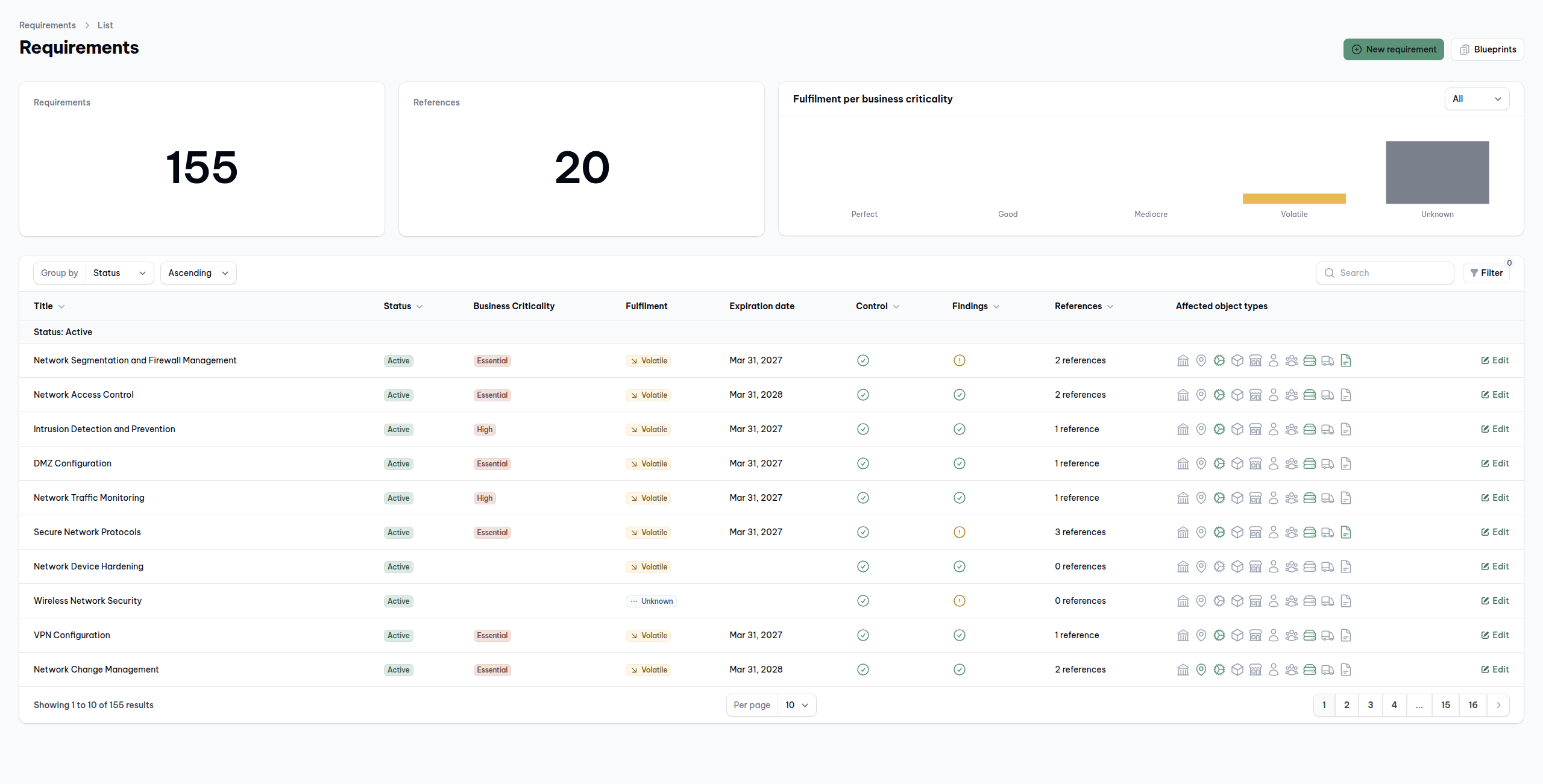Open the Ascending sort order dropdown
This screenshot has width=1543, height=784.
pos(198,273)
